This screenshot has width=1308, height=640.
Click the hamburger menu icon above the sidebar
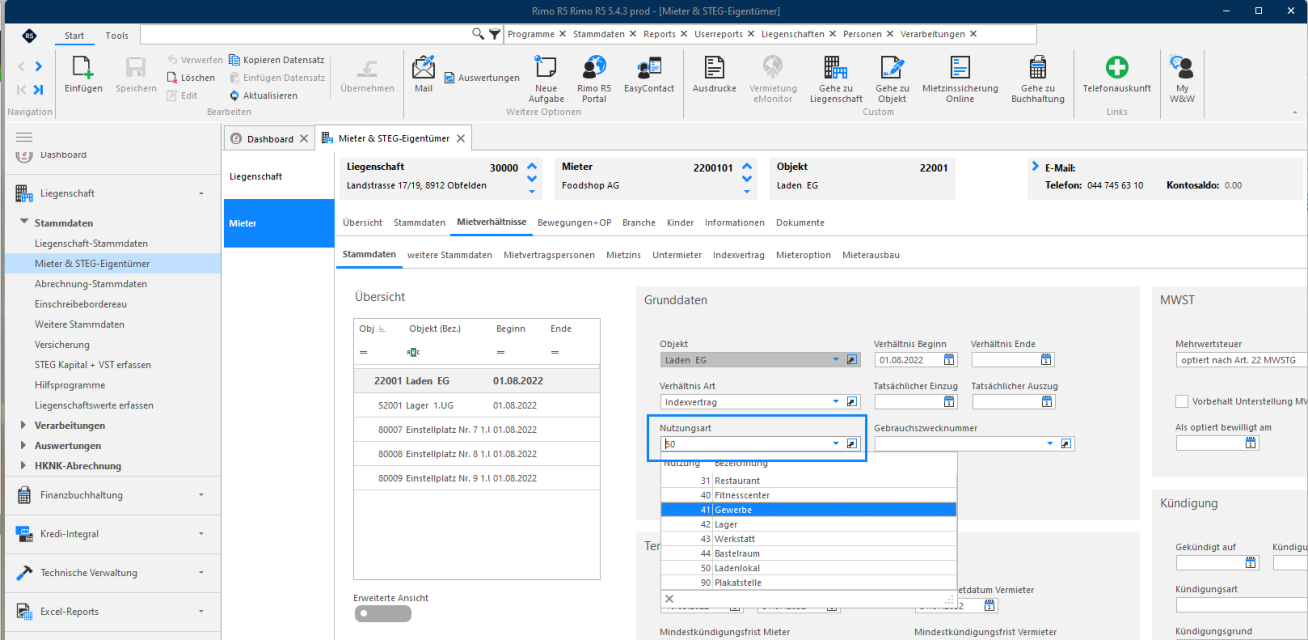[24, 136]
